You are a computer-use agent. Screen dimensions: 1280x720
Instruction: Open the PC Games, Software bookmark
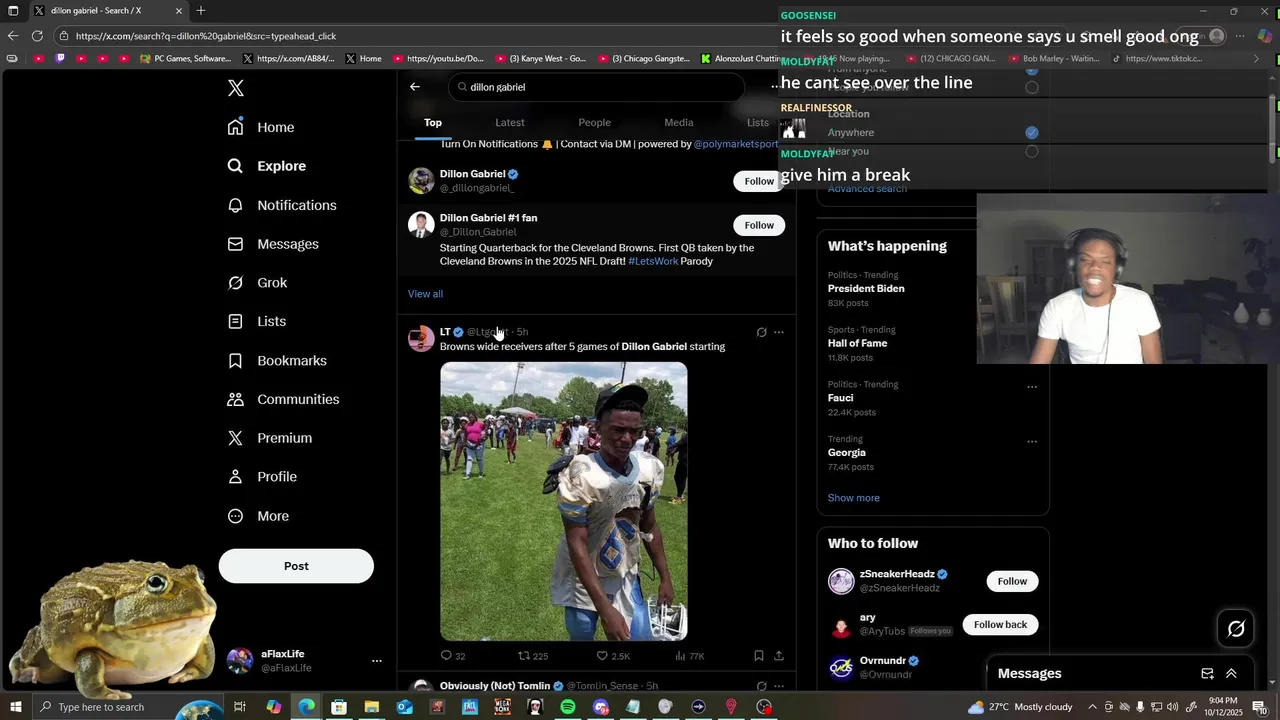tap(185, 59)
